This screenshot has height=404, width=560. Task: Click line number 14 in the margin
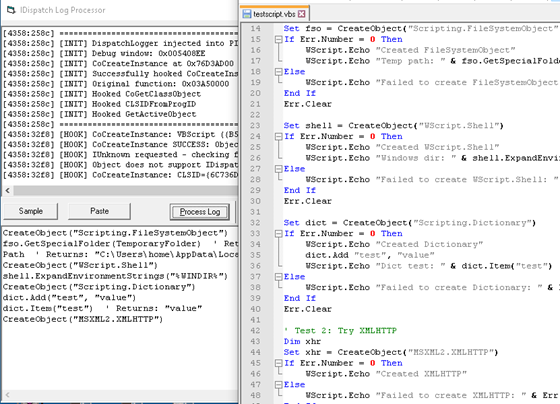tap(255, 29)
